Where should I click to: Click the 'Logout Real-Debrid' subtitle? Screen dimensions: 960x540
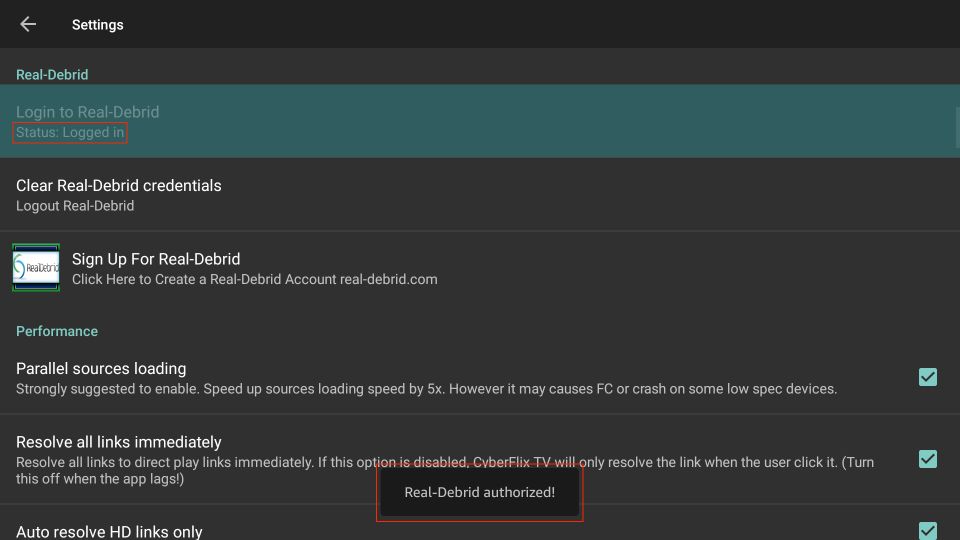75,206
